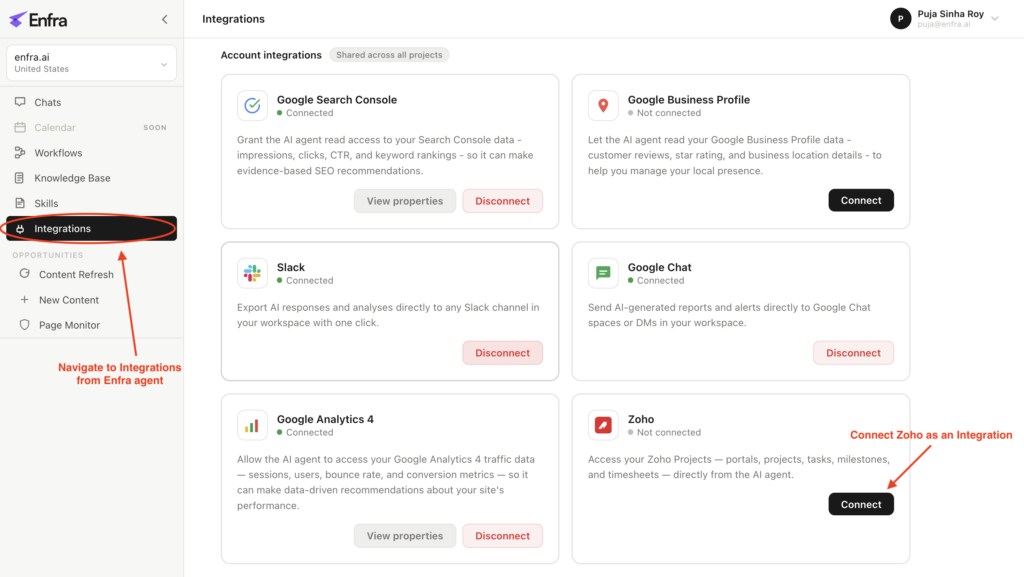Open Workflows from the sidebar

[91, 153]
